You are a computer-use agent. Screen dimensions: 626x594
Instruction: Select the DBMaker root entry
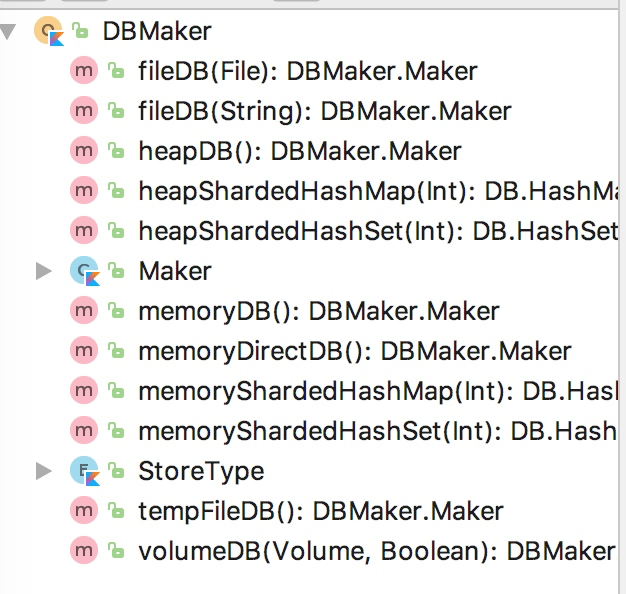[157, 31]
